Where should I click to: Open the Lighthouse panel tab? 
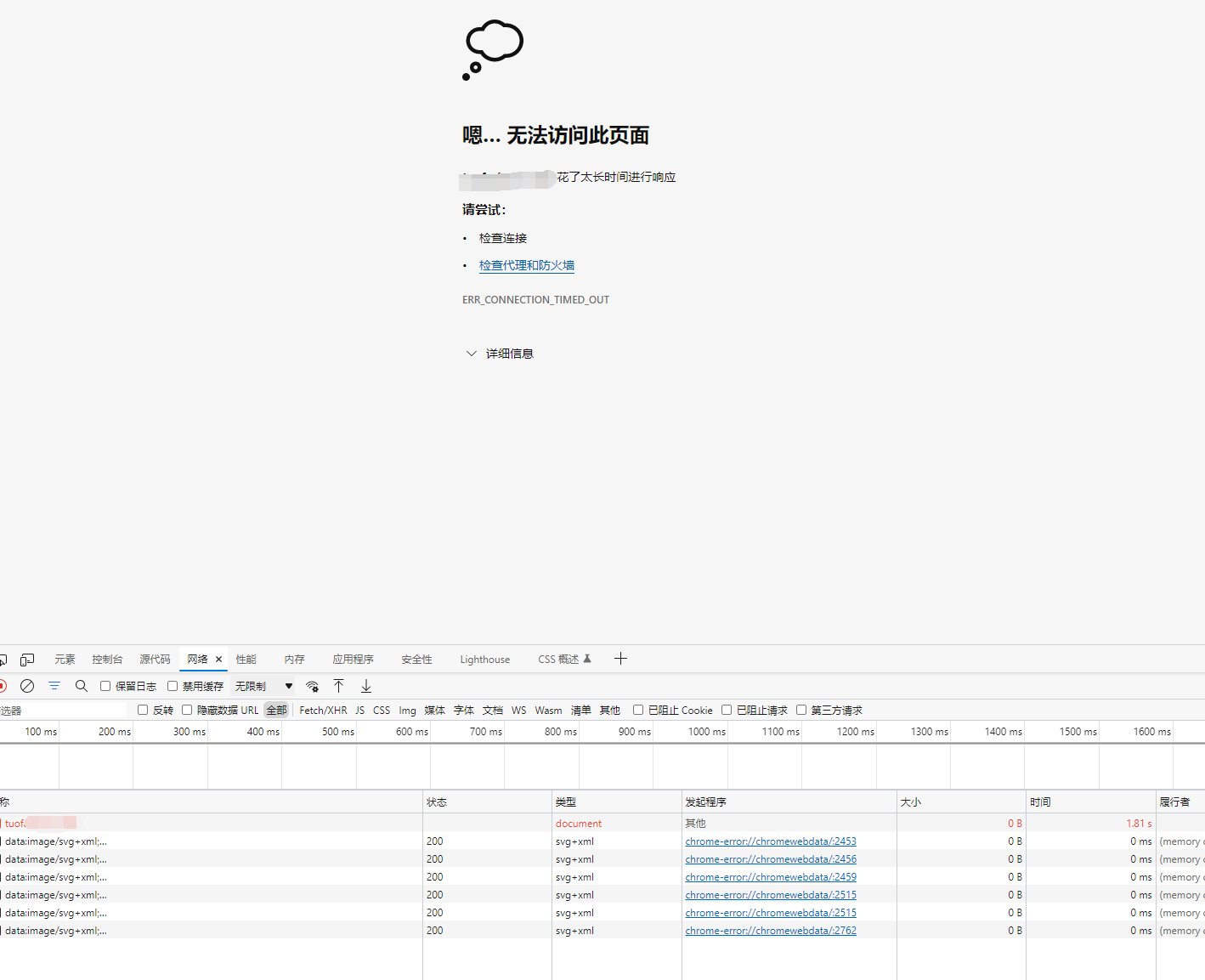484,659
